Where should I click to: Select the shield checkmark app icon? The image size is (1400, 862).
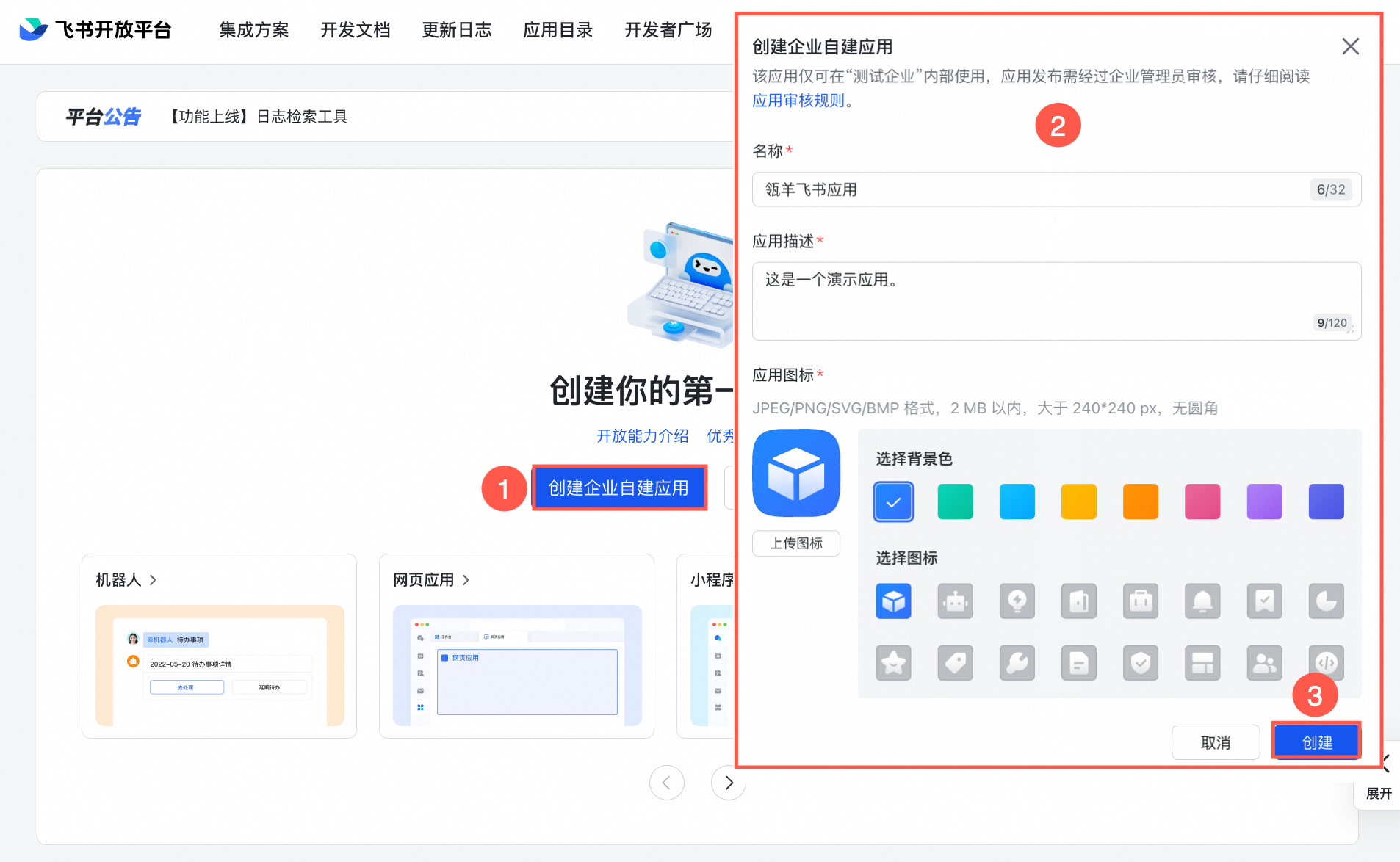[1141, 663]
